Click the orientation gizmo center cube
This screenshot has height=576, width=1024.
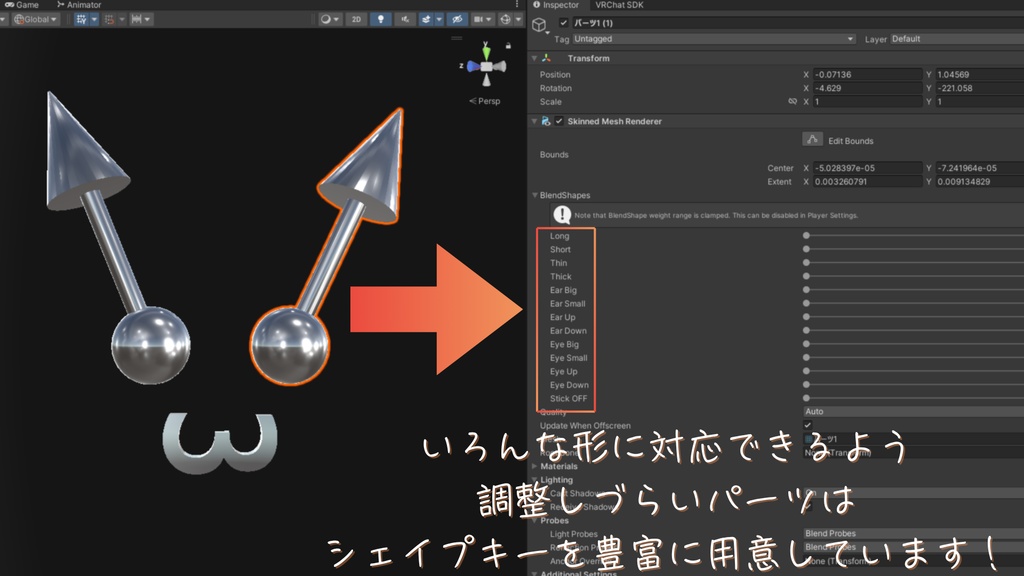(x=486, y=67)
